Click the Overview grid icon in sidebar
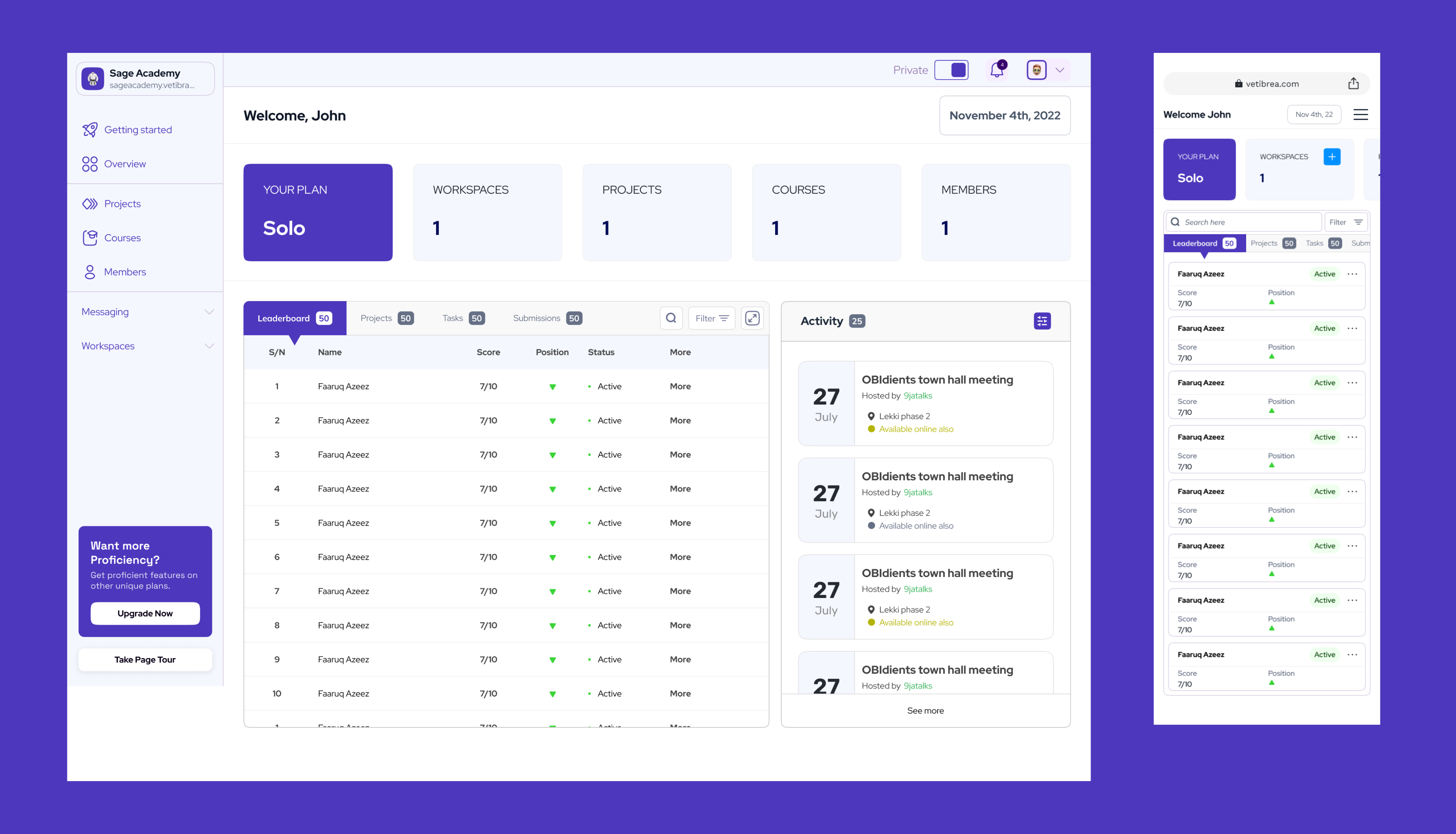The height and width of the screenshot is (834, 1456). pyautogui.click(x=90, y=164)
